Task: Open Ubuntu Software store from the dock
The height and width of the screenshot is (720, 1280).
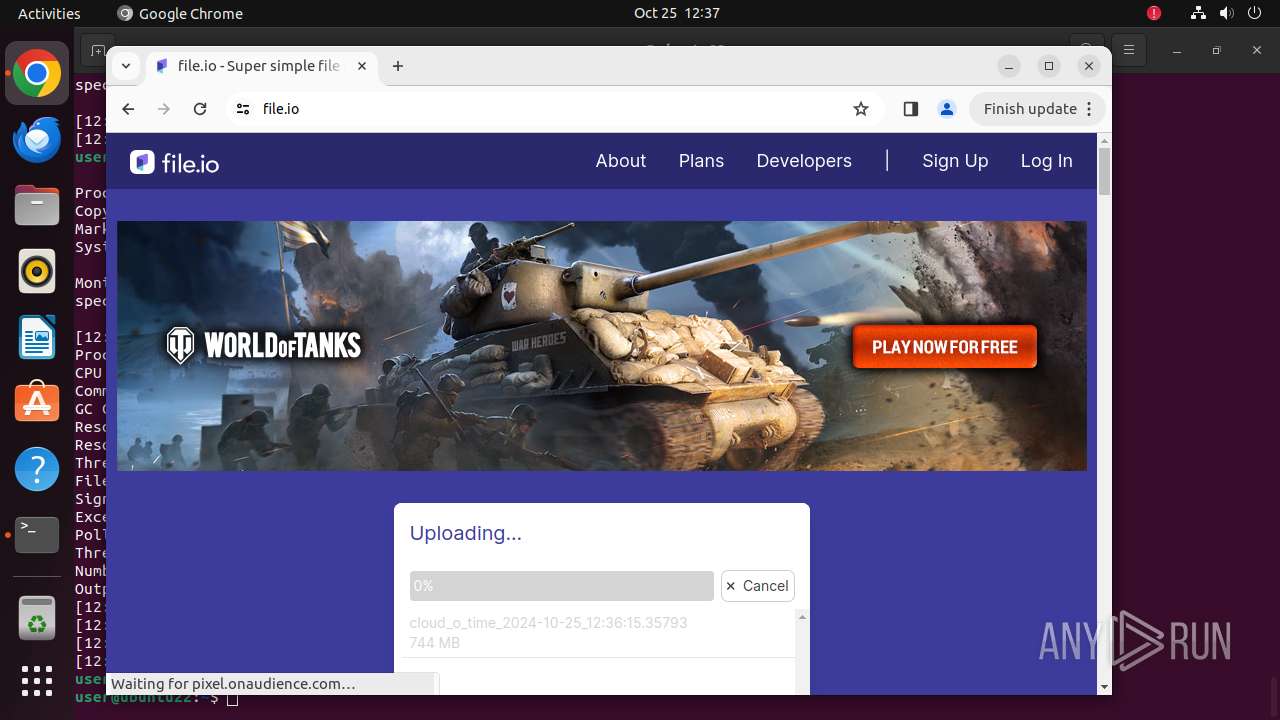Action: pyautogui.click(x=37, y=402)
